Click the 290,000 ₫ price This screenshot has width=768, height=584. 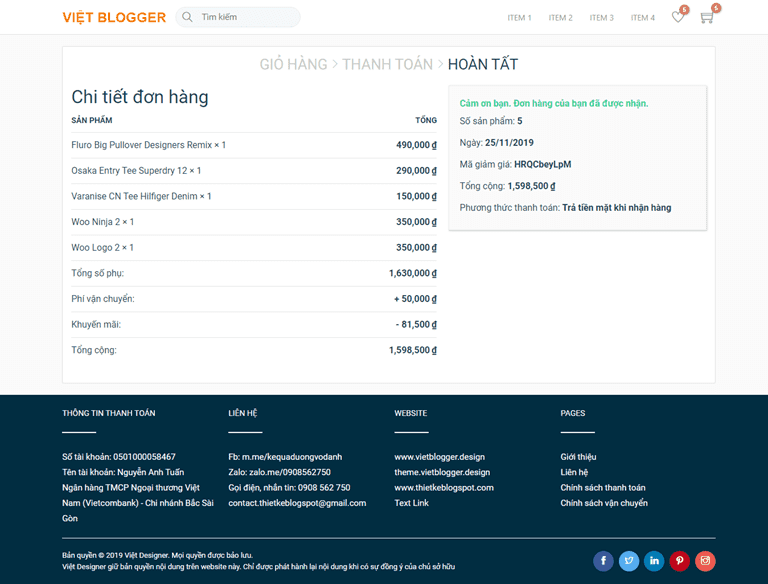pos(416,170)
